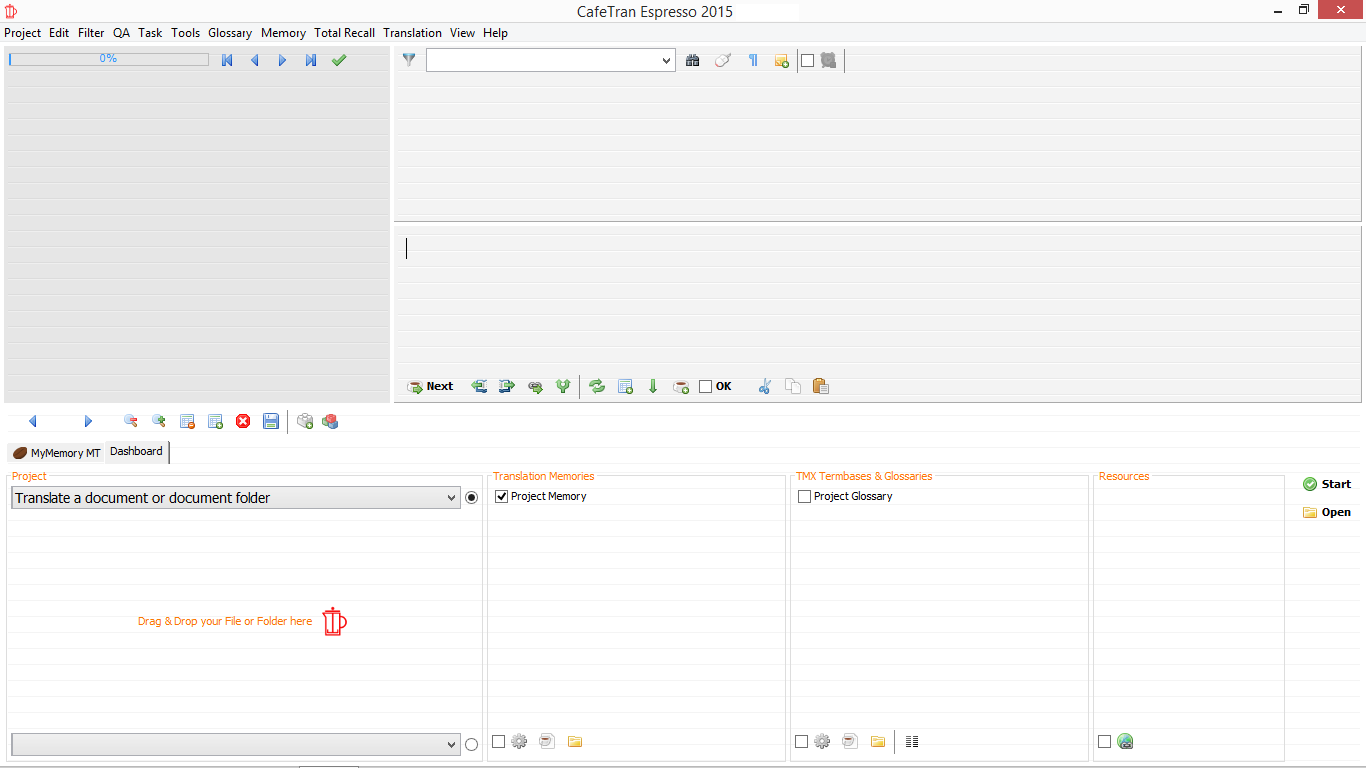The width and height of the screenshot is (1366, 768).
Task: Click the green checkmark in navigation bar
Action: point(339,61)
